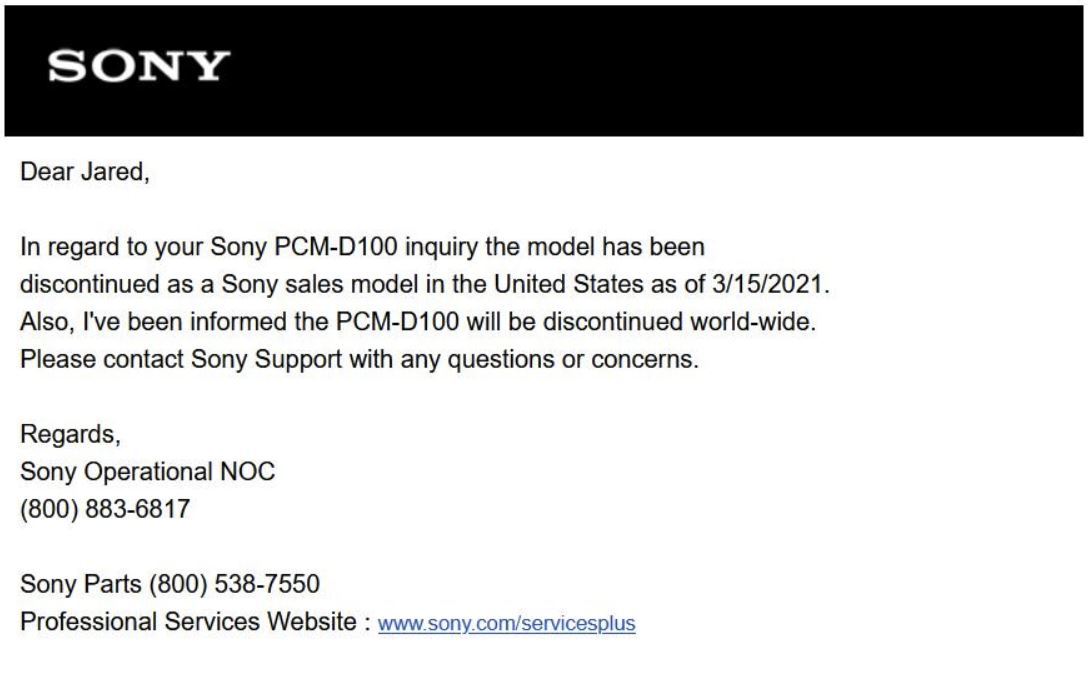The width and height of the screenshot is (1091, 674).
Task: Click the 'Sony Operational NOC' signature line
Action: [x=148, y=472]
